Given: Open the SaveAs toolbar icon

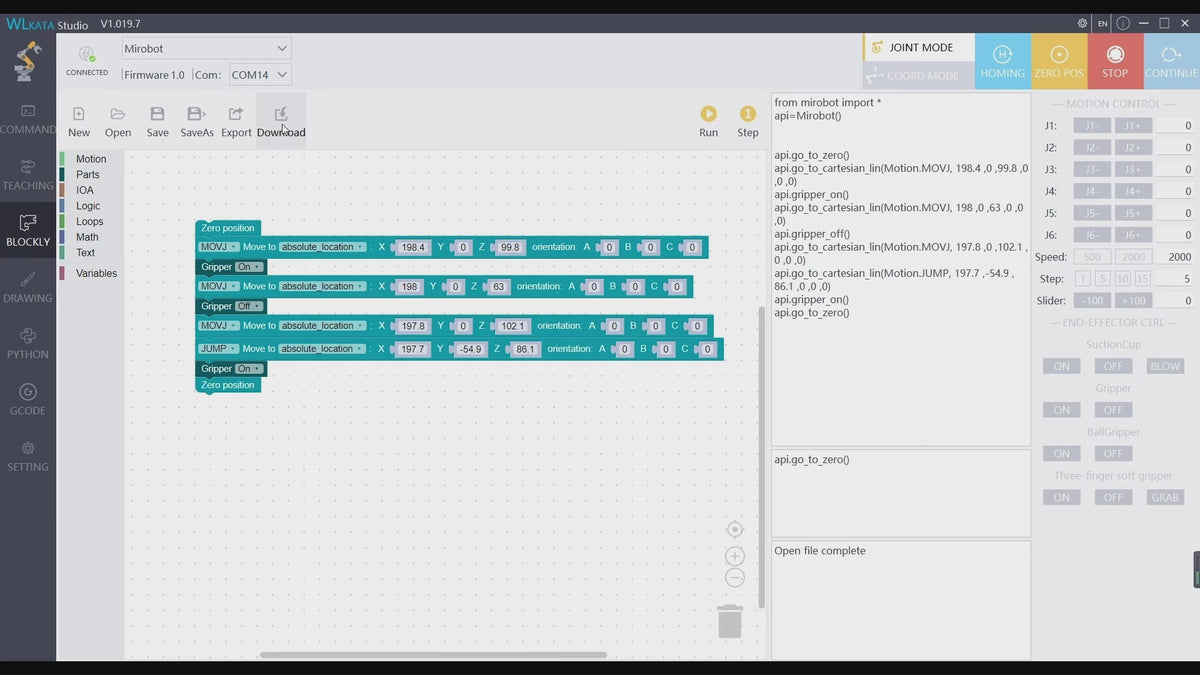Looking at the screenshot, I should 197,115.
